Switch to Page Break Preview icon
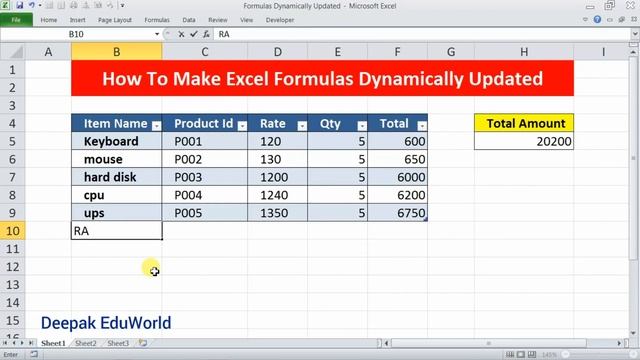 [x=532, y=354]
